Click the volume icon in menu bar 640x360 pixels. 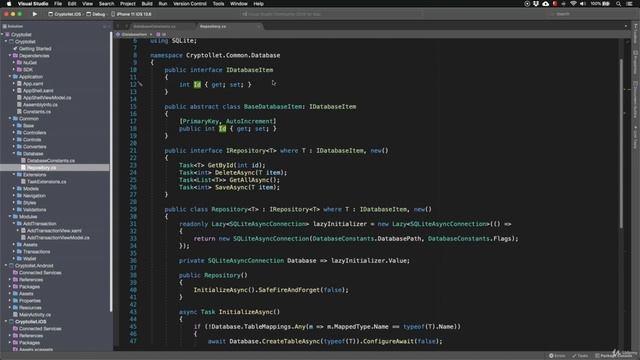(582, 4)
